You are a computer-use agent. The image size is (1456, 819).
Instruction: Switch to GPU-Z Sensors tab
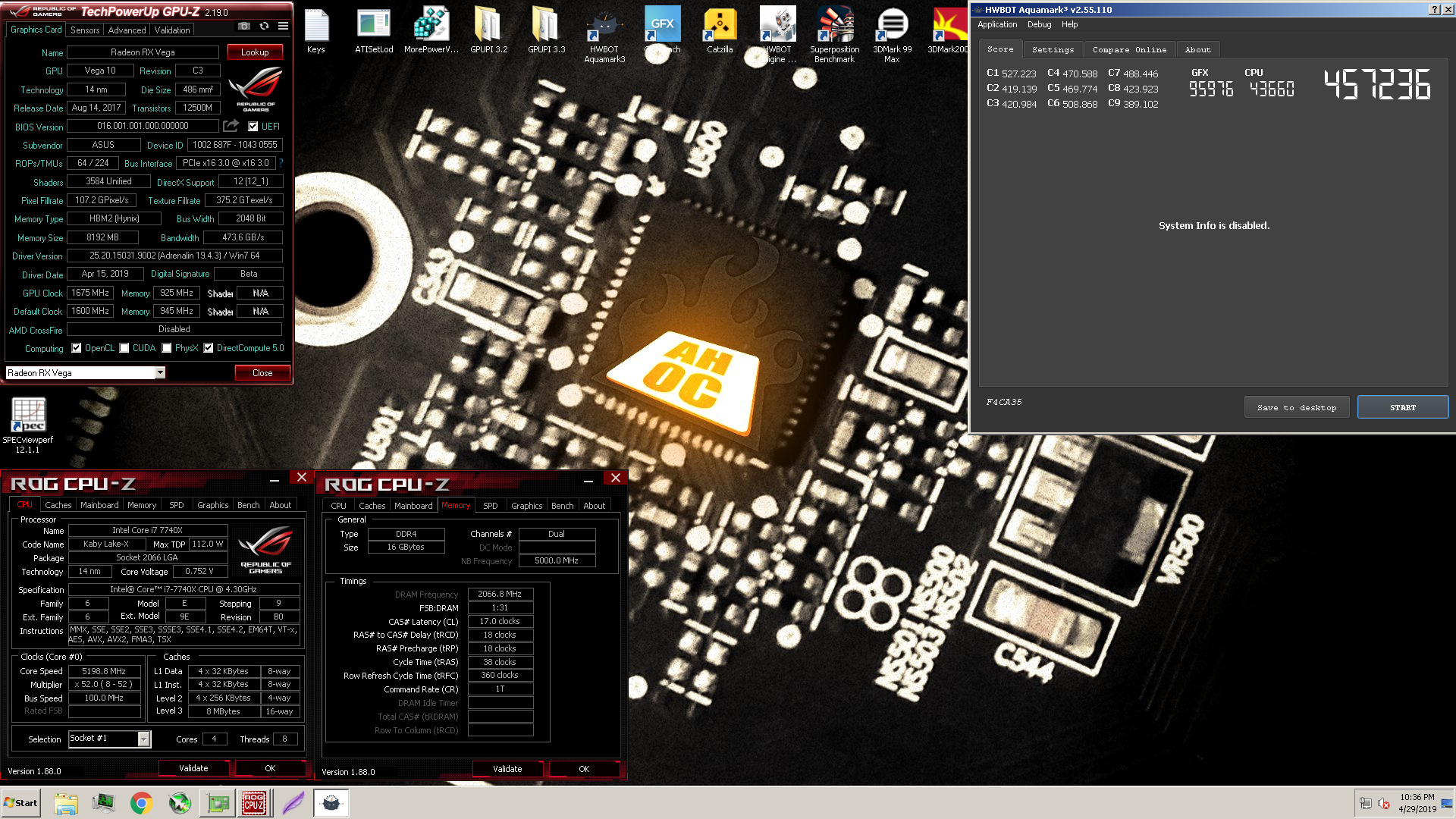(x=85, y=30)
